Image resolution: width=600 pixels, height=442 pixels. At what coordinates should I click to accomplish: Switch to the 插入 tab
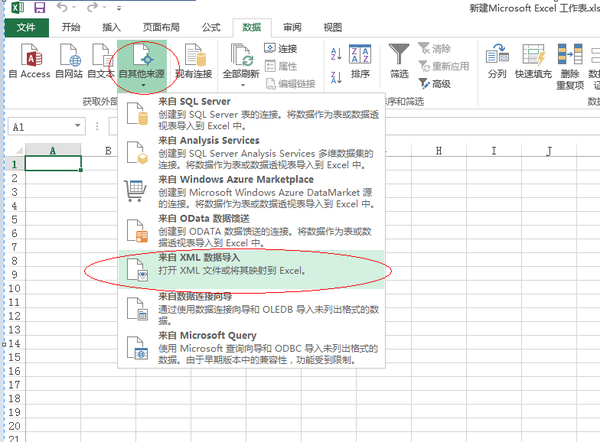(111, 28)
